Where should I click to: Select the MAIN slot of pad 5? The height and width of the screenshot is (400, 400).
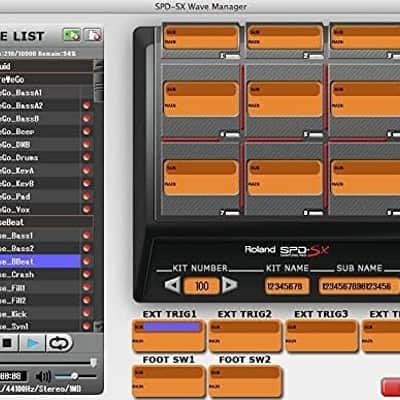click(x=284, y=106)
